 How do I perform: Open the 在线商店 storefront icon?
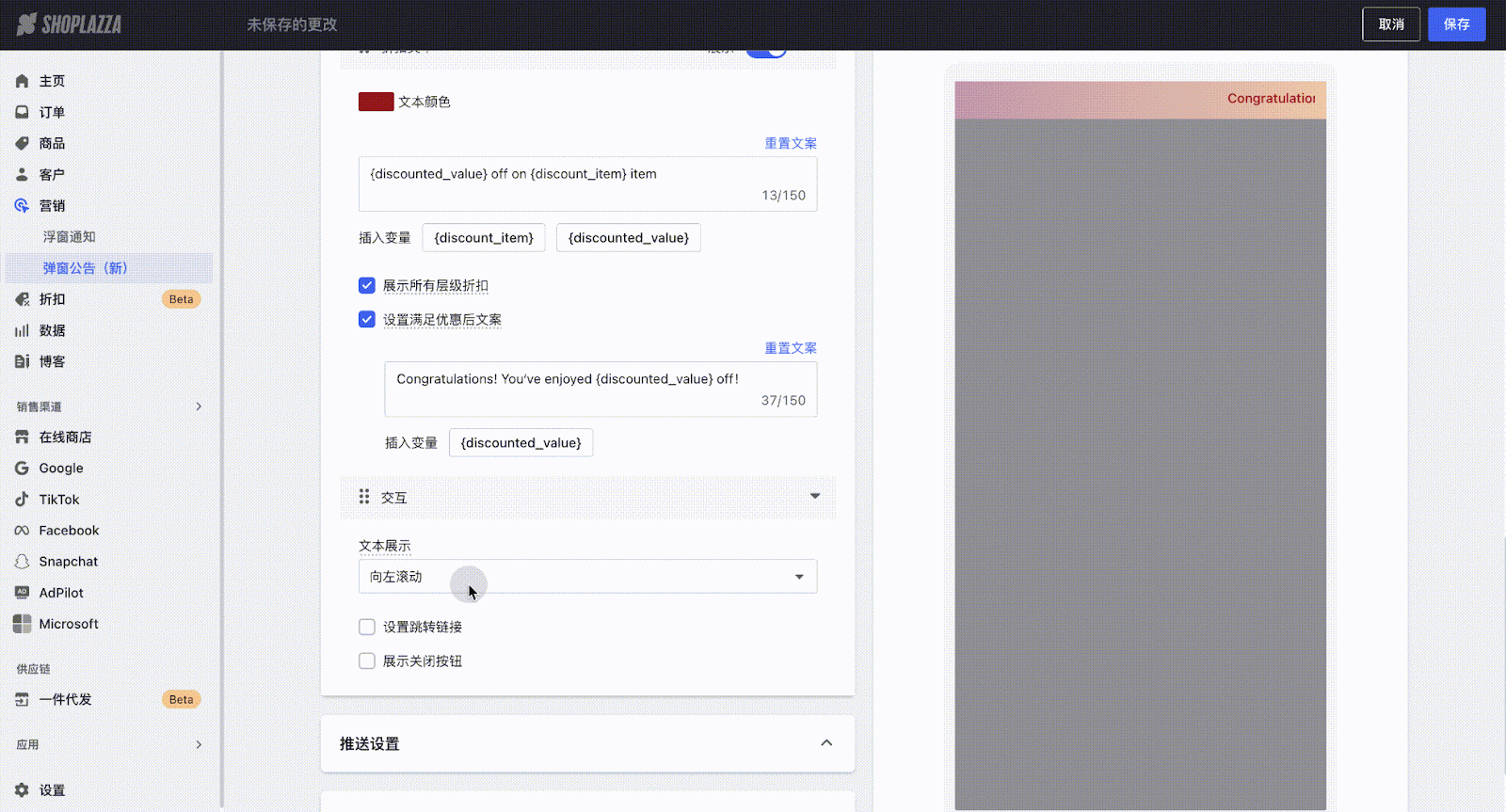tap(22, 437)
